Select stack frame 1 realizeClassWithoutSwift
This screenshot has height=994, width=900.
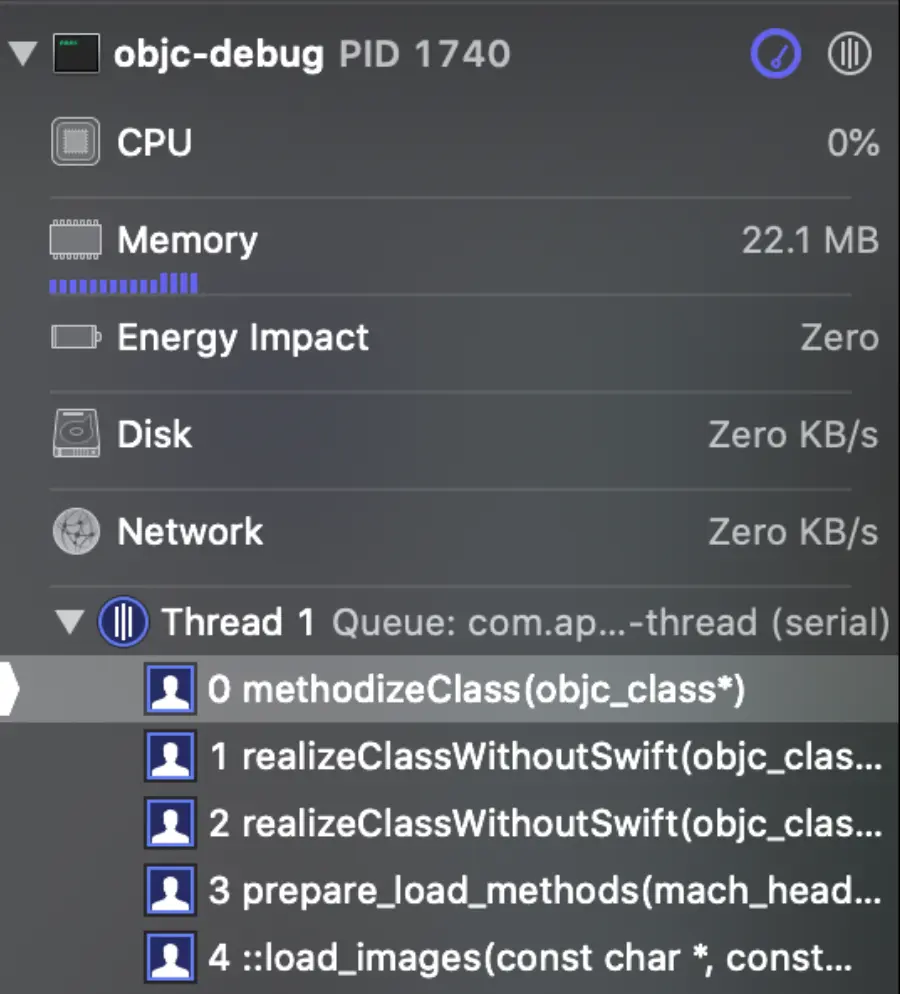pyautogui.click(x=450, y=756)
